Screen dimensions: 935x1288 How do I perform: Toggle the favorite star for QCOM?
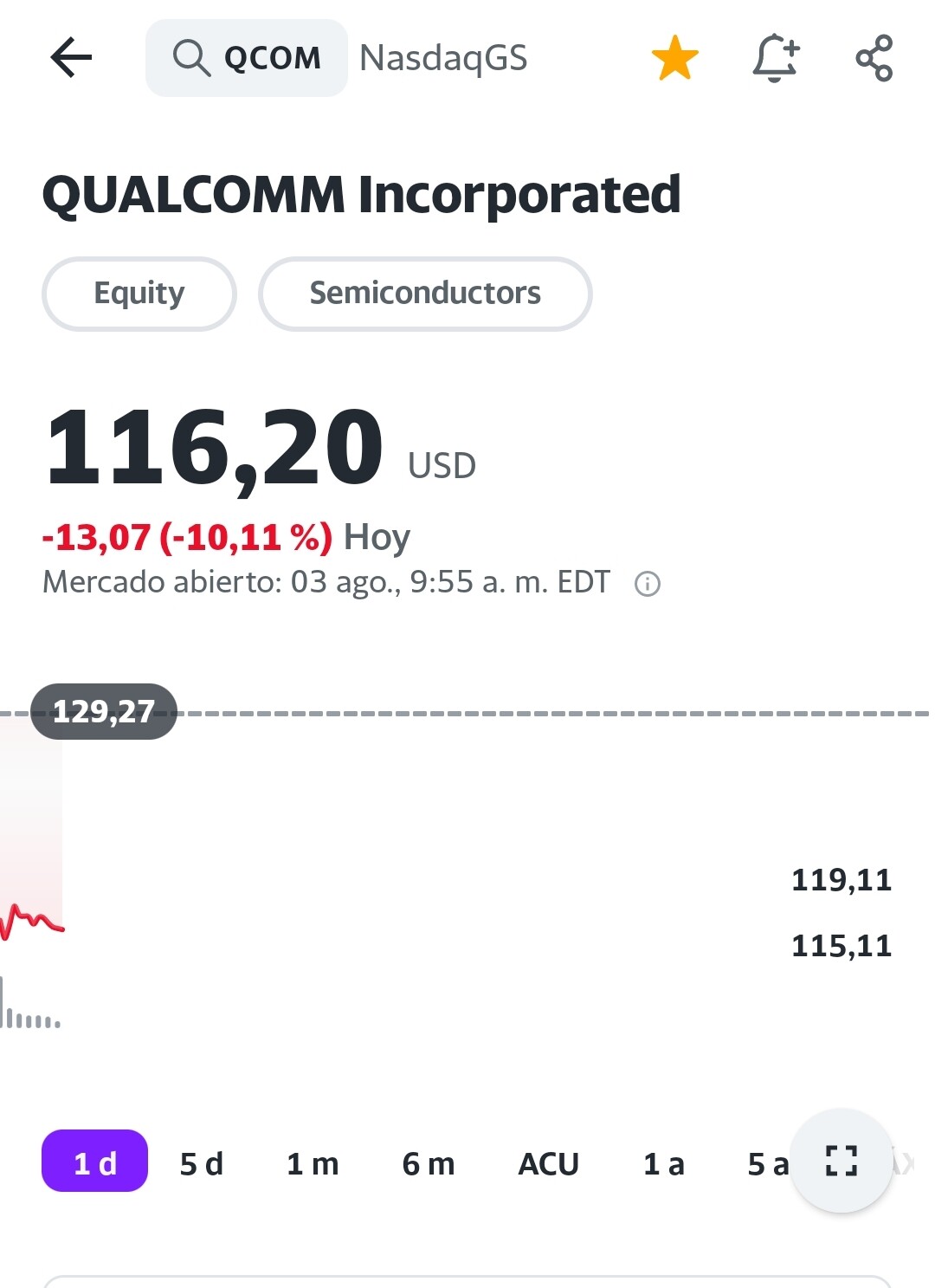[x=674, y=58]
